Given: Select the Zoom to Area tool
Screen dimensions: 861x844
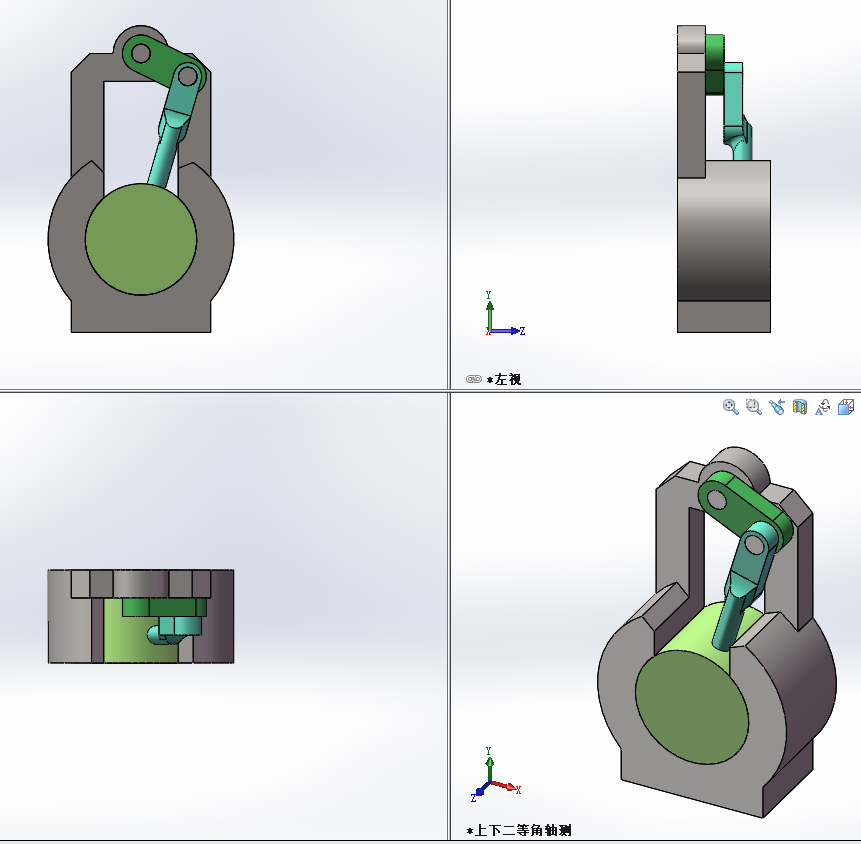Looking at the screenshot, I should point(754,407).
